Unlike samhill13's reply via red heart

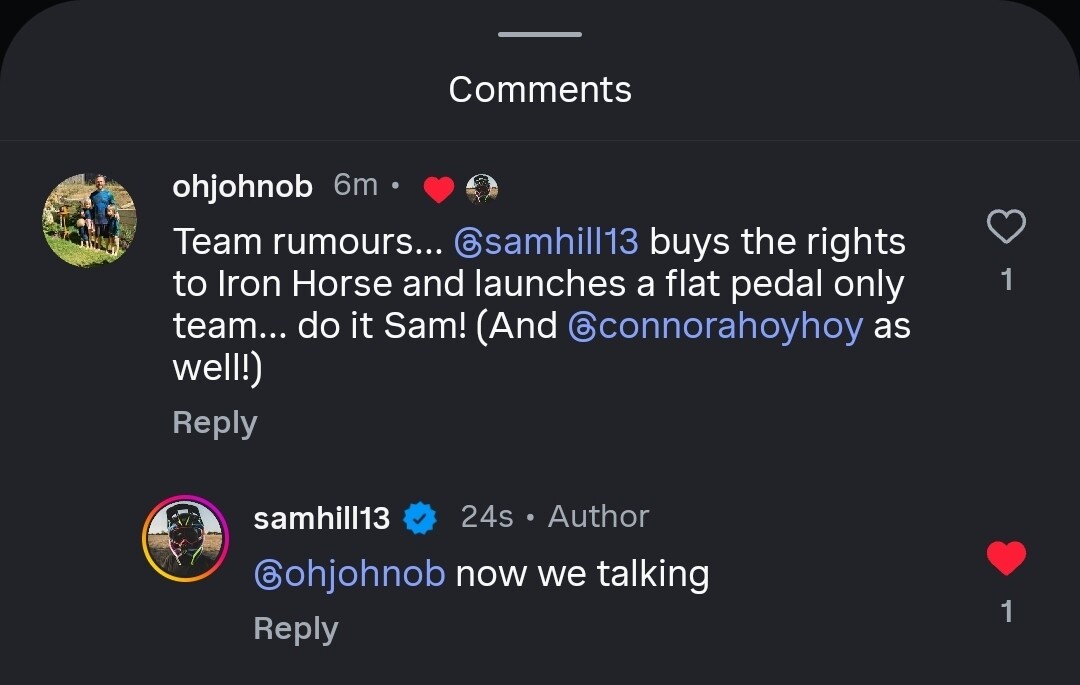pos(1006,558)
